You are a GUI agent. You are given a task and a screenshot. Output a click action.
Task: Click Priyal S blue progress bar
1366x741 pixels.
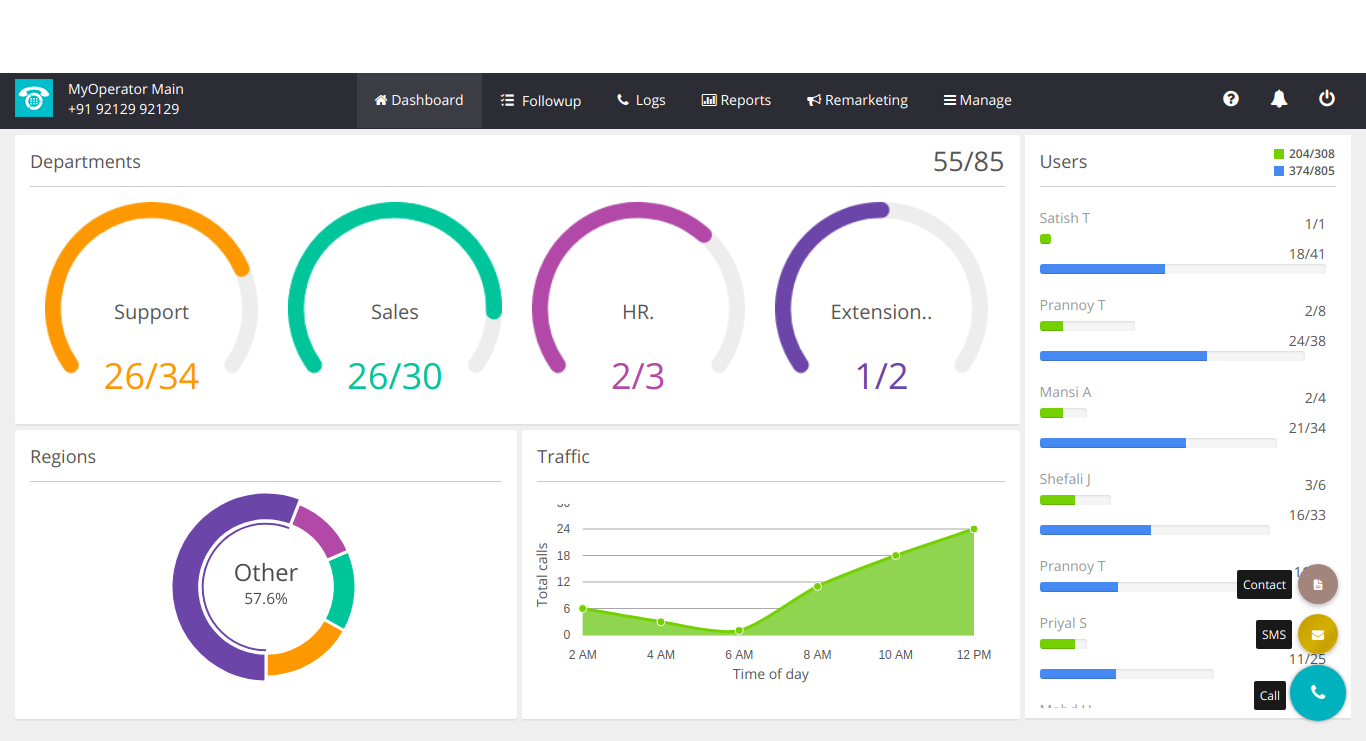click(x=1127, y=674)
